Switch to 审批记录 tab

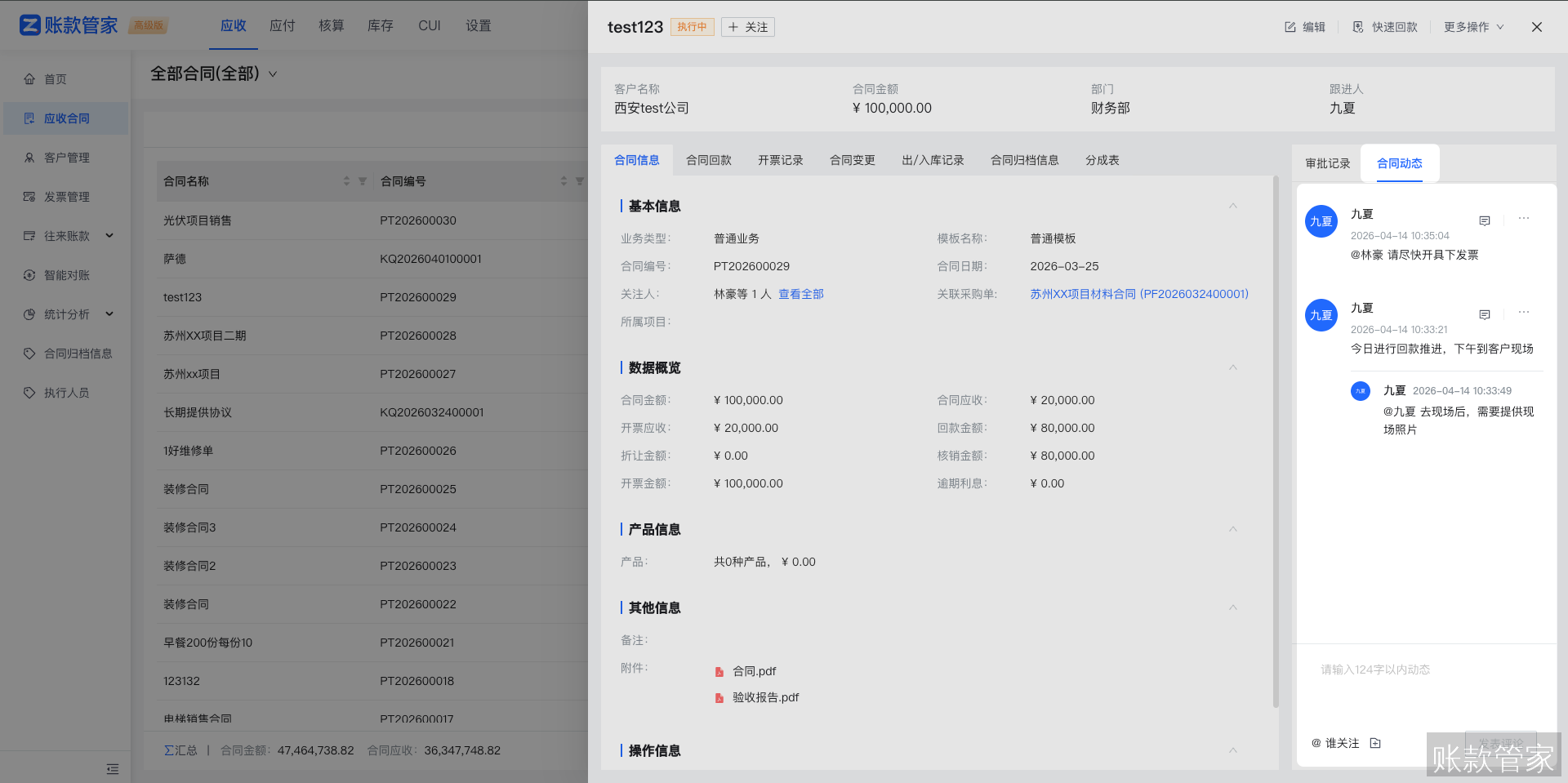pyautogui.click(x=1328, y=163)
